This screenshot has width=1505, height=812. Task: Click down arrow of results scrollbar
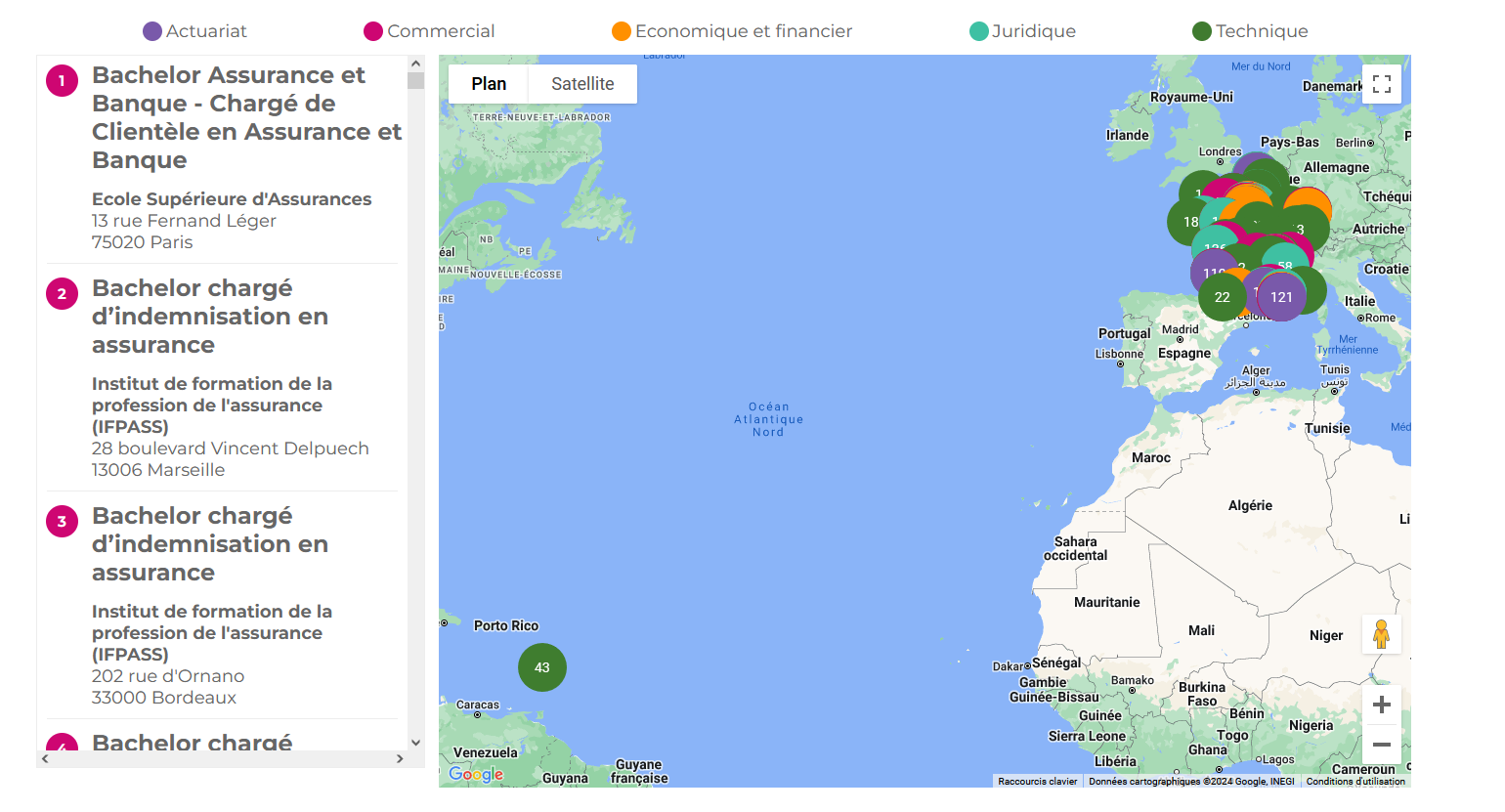(x=416, y=743)
